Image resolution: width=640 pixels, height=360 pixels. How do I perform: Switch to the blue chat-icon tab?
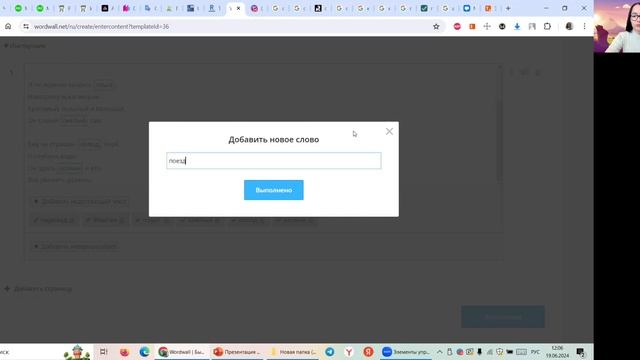467,8
